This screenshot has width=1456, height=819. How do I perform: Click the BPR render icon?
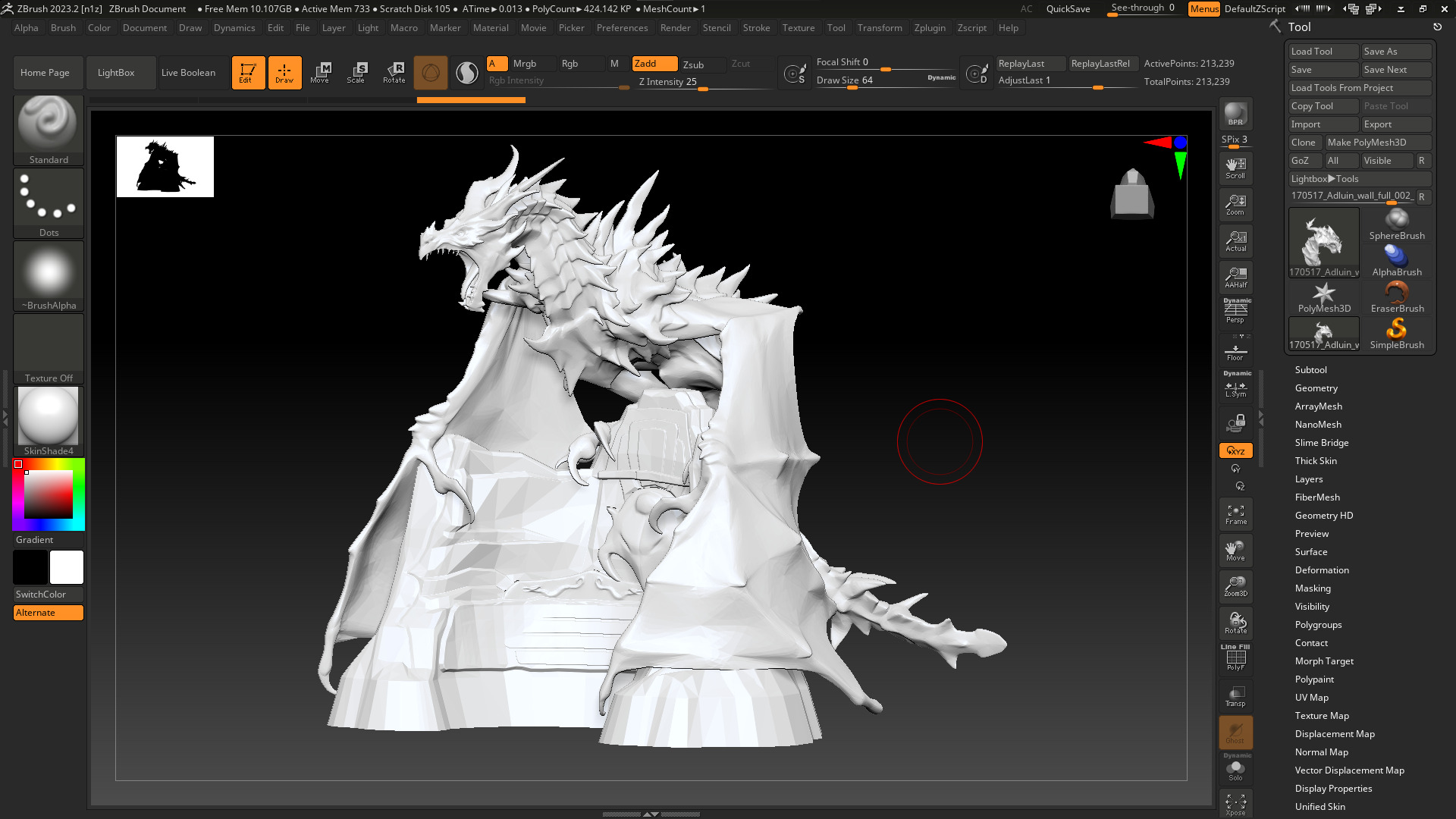click(x=1235, y=114)
